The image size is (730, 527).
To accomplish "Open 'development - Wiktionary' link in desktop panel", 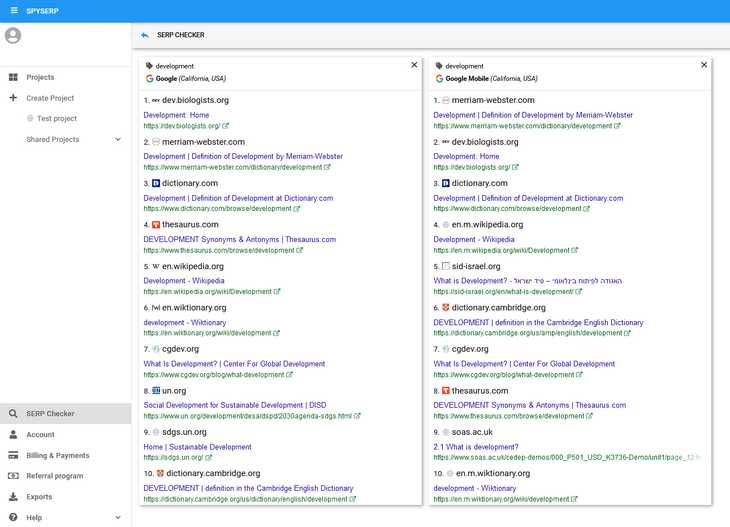I will pos(184,322).
